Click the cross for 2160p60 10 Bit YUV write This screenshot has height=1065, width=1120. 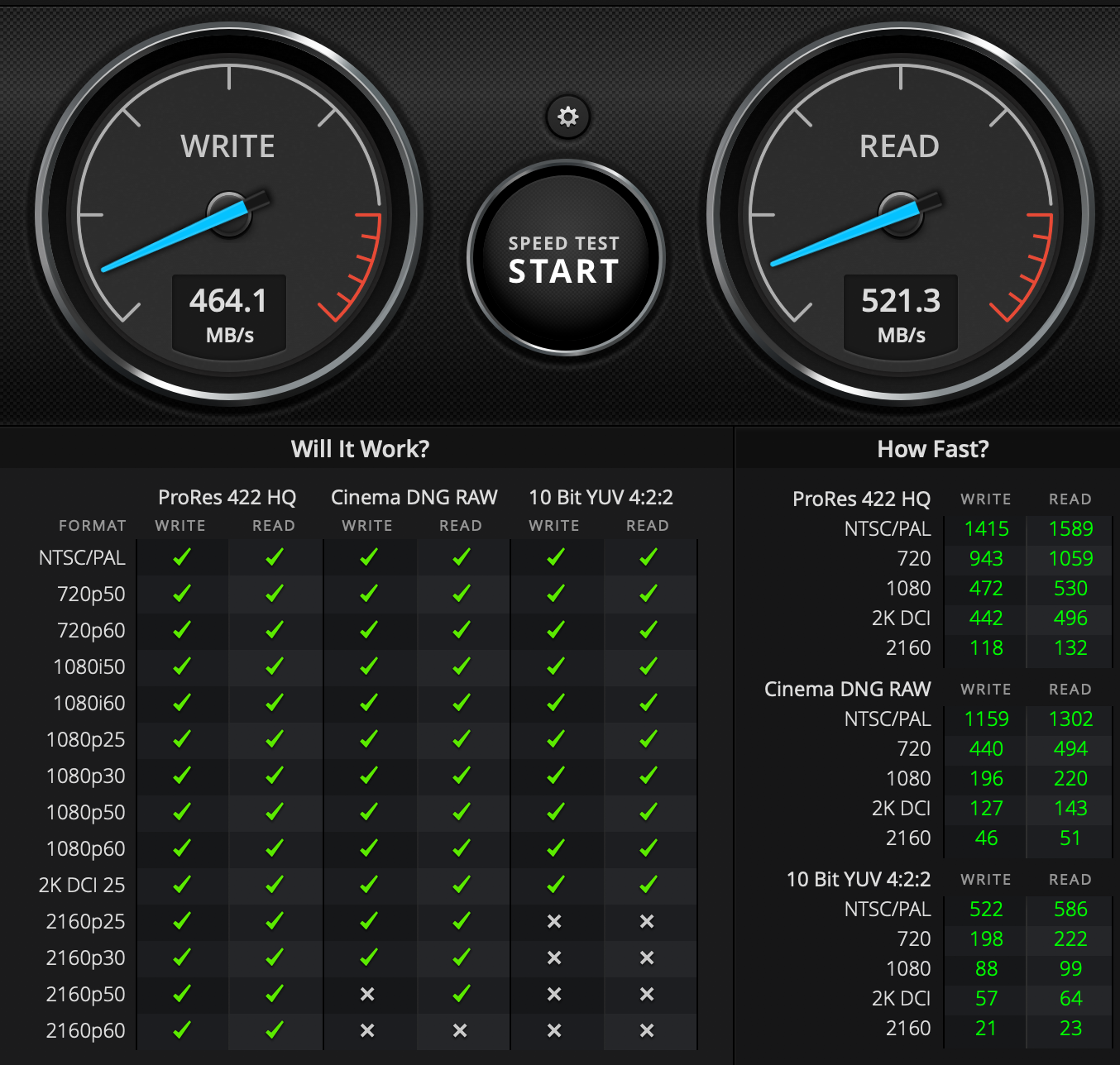click(554, 1030)
